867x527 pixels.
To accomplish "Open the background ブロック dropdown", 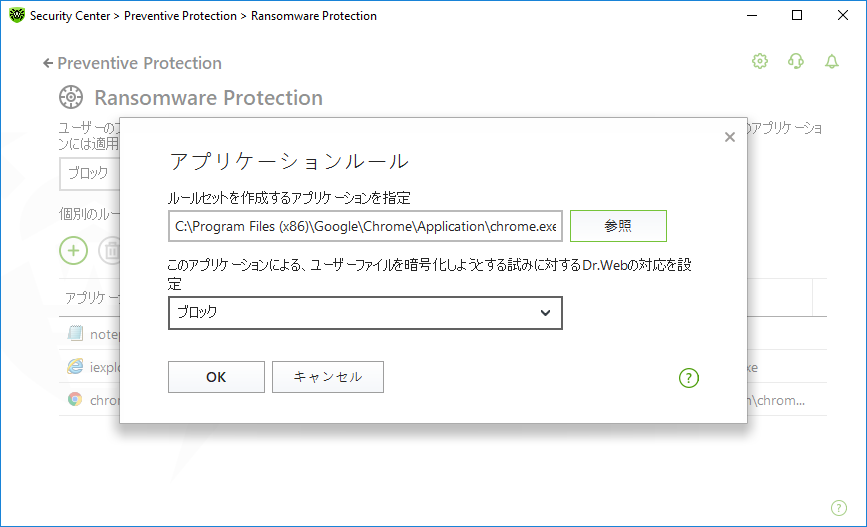I will point(90,174).
